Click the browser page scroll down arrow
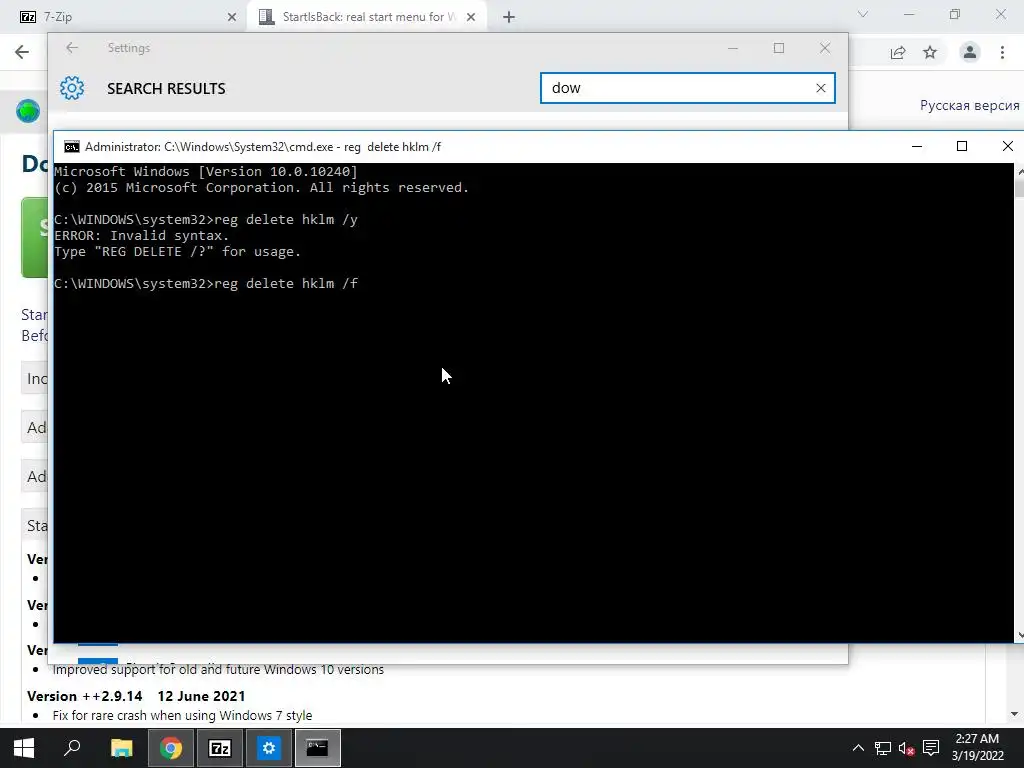 pos(1014,714)
